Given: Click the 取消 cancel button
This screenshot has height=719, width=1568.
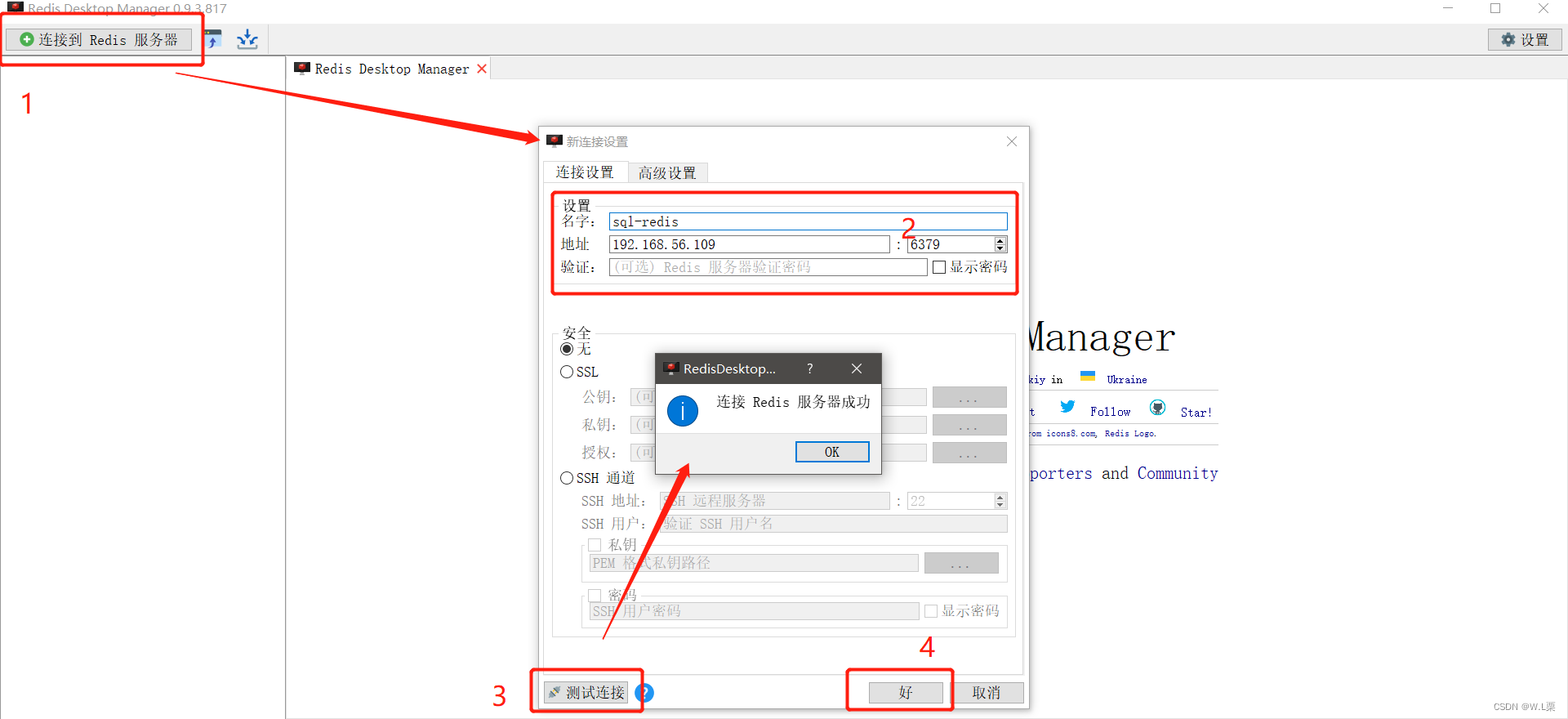Looking at the screenshot, I should pos(987,693).
